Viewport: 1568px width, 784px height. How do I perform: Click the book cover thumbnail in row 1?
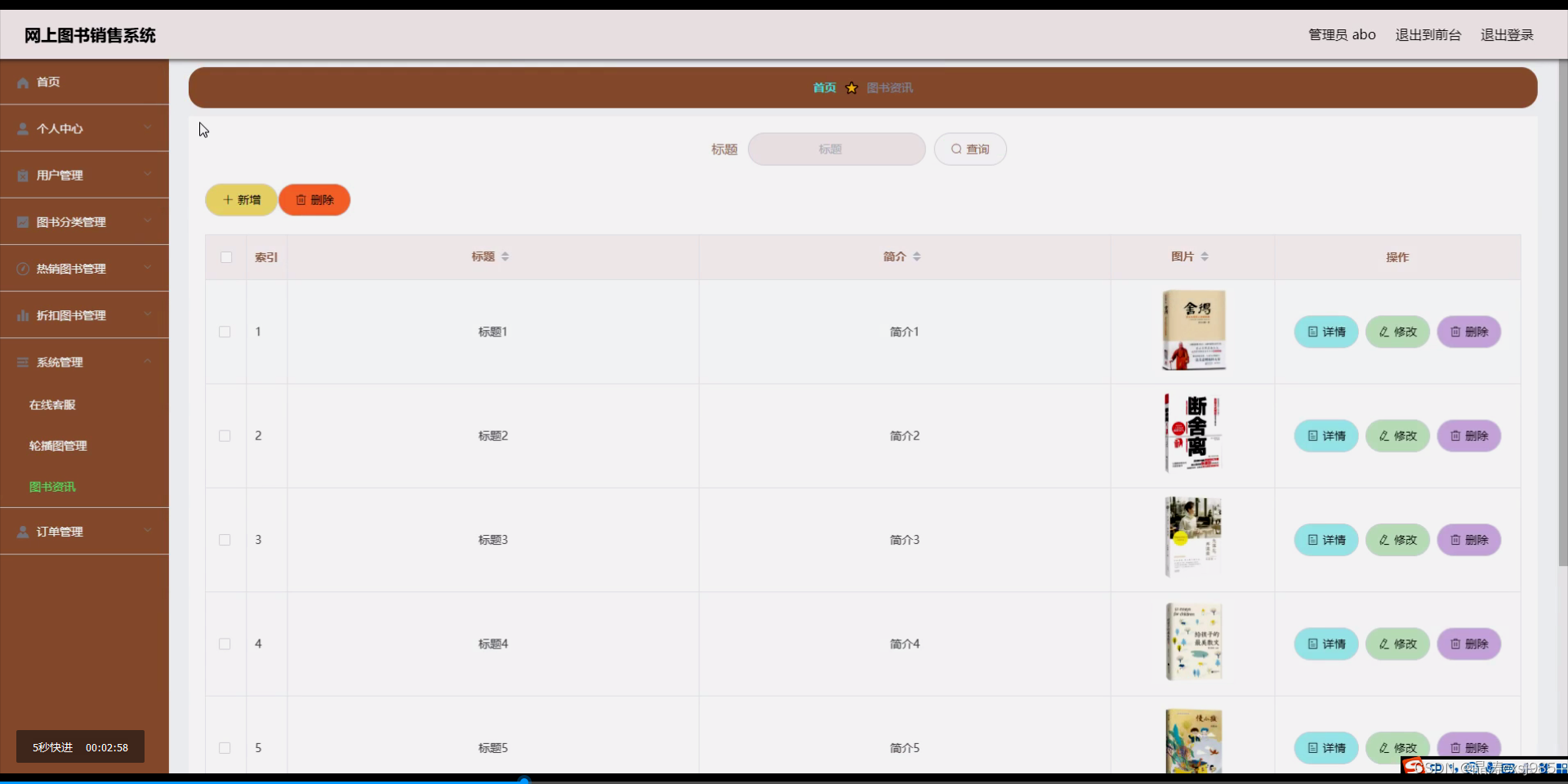pyautogui.click(x=1193, y=331)
